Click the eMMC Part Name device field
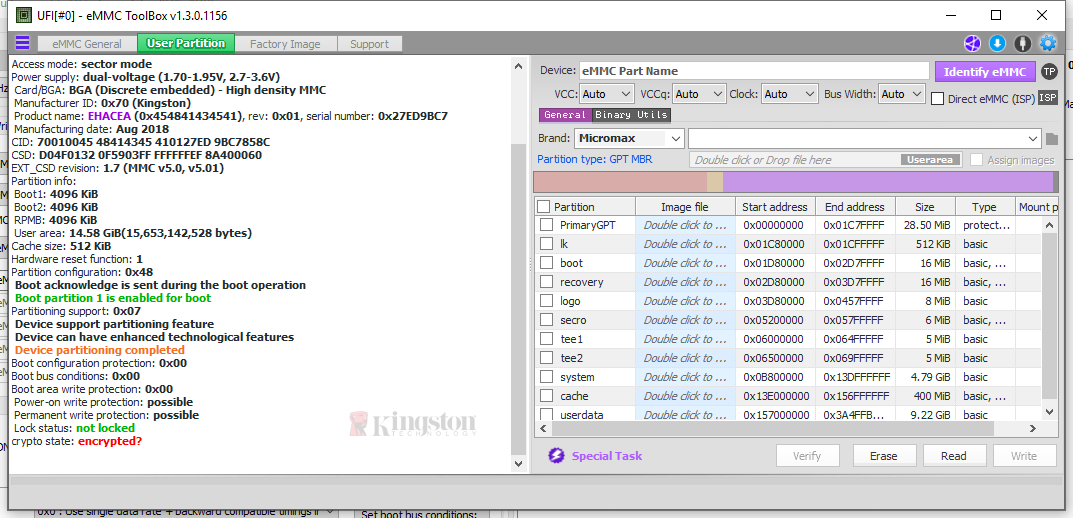 click(x=755, y=71)
